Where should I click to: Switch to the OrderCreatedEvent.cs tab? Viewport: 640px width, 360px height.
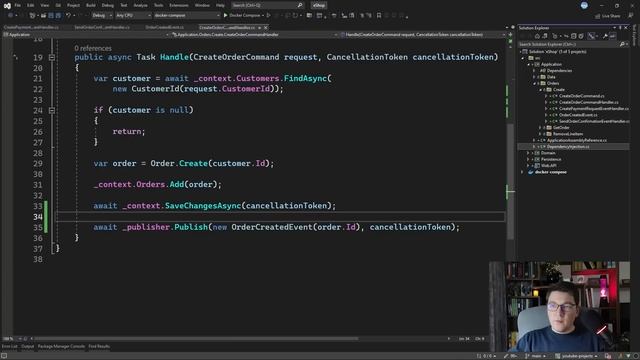pos(164,27)
